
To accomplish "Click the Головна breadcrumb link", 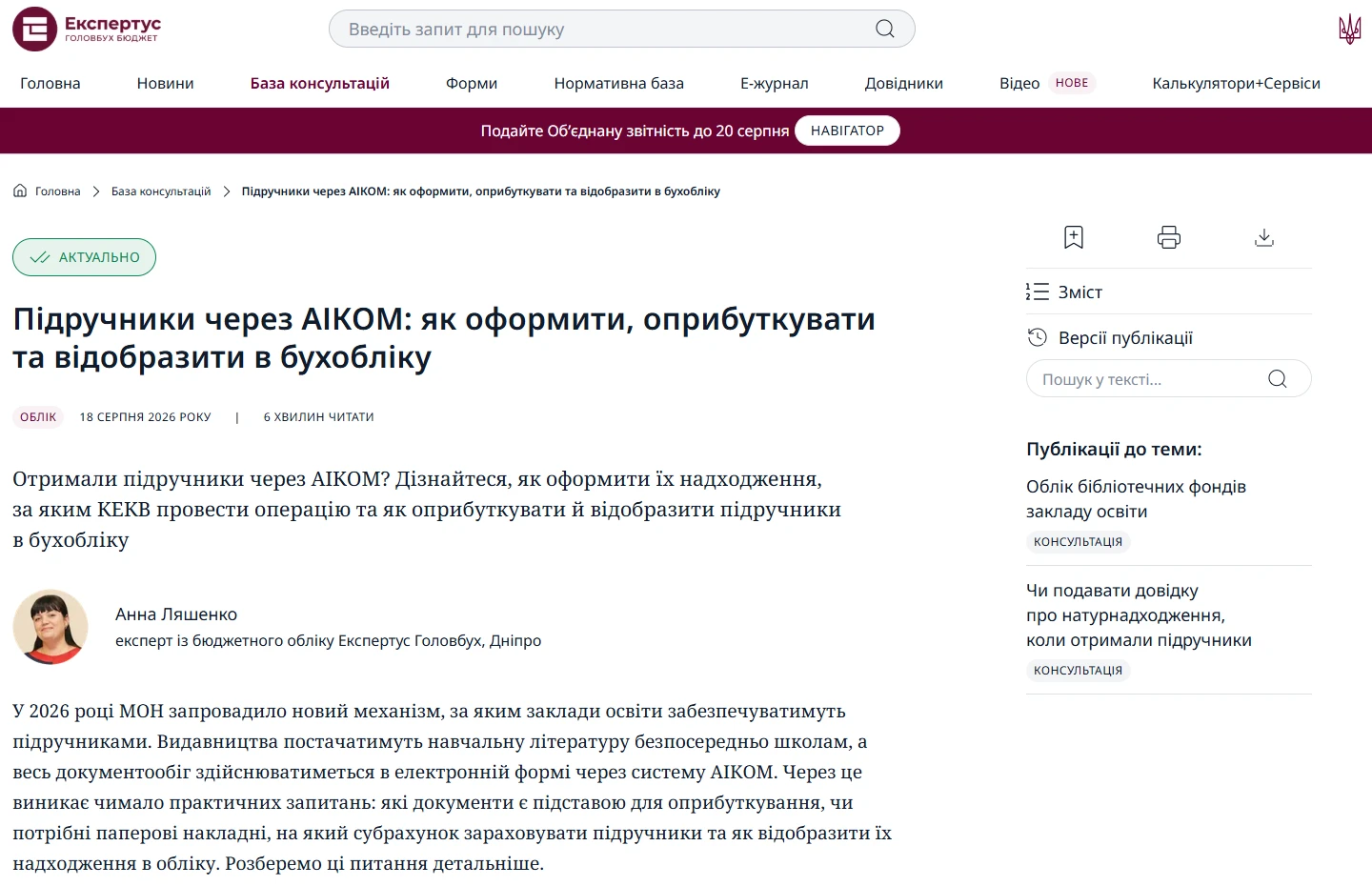I will tap(58, 191).
